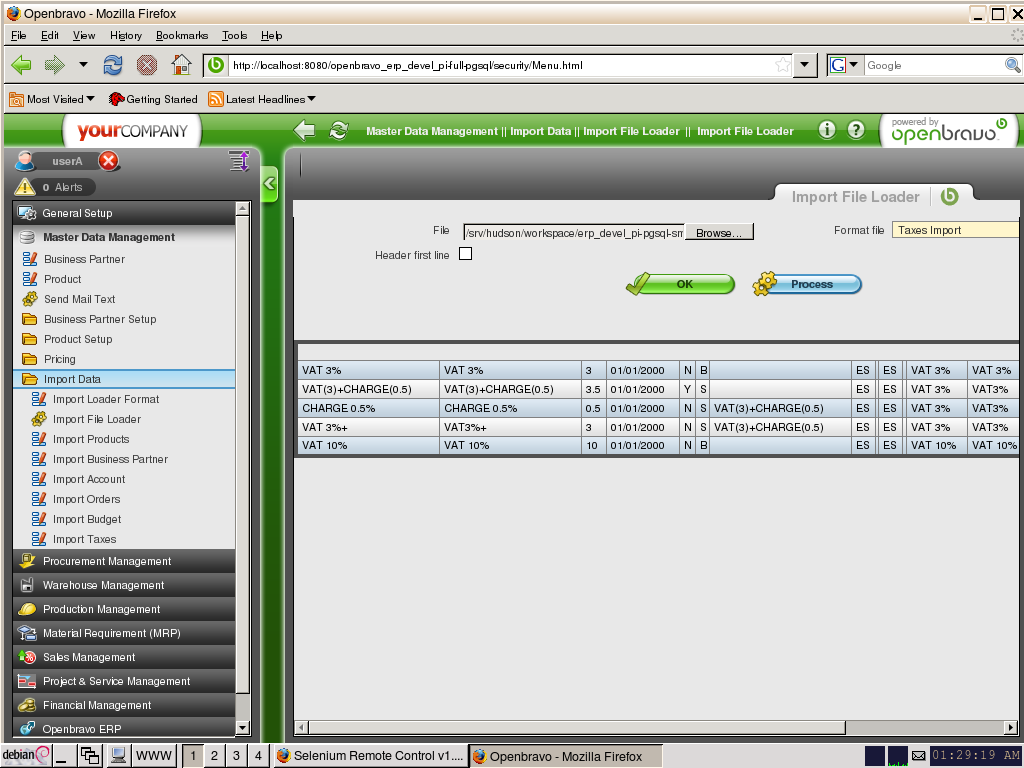This screenshot has width=1024, height=768.
Task: Expand the General Setup menu section
Action: tap(124, 213)
